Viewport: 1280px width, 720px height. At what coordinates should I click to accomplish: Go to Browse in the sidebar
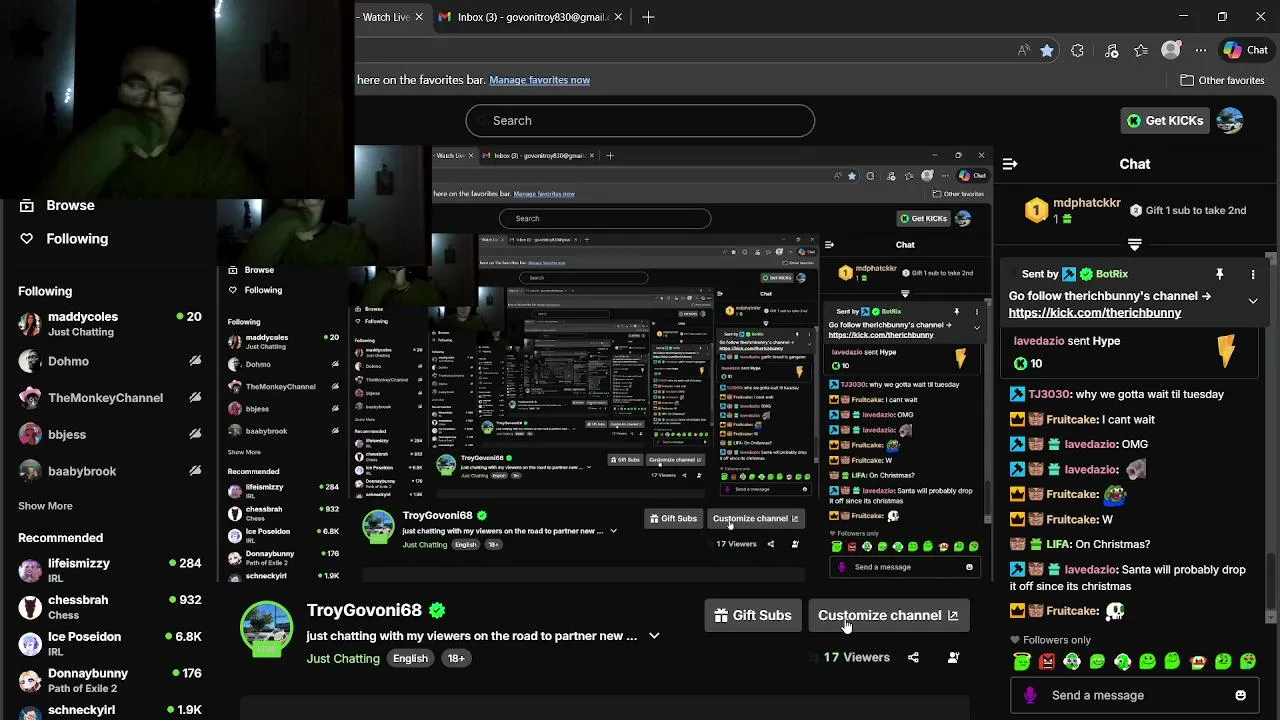[x=57, y=205]
